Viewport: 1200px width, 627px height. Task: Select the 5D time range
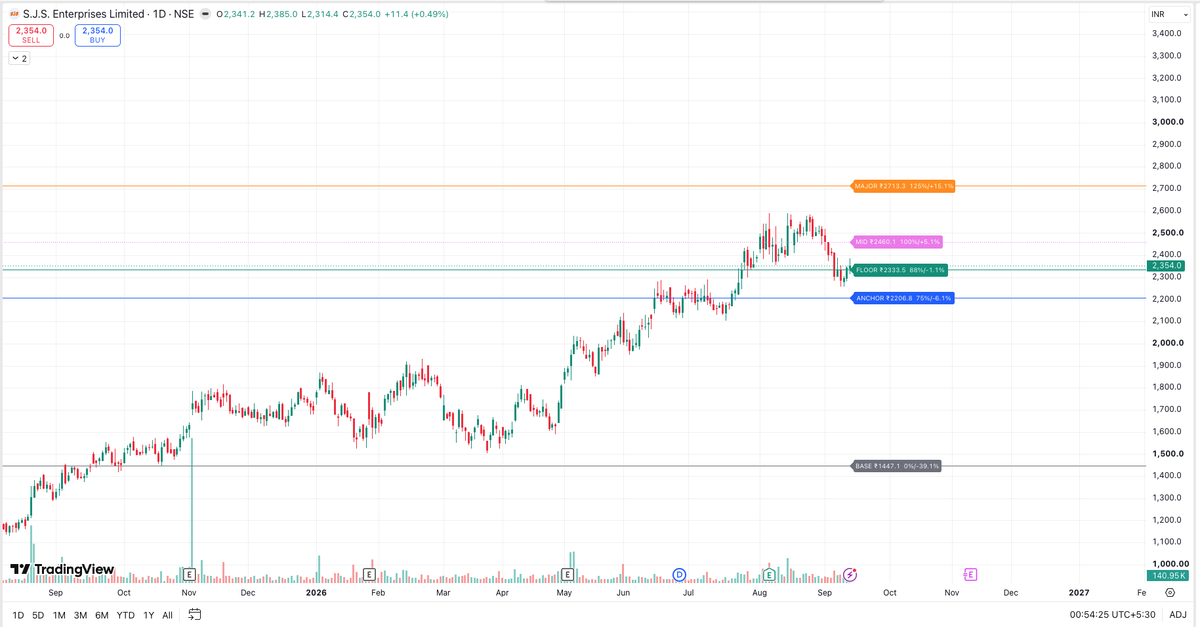(x=38, y=615)
